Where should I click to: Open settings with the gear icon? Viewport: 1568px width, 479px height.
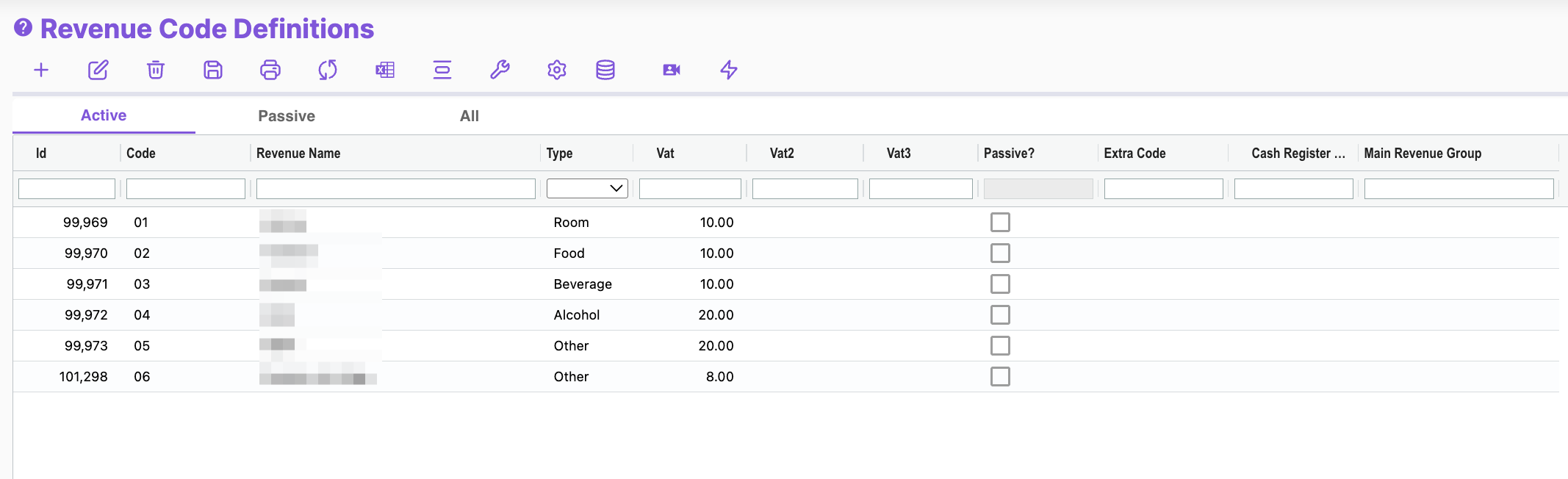(x=557, y=70)
